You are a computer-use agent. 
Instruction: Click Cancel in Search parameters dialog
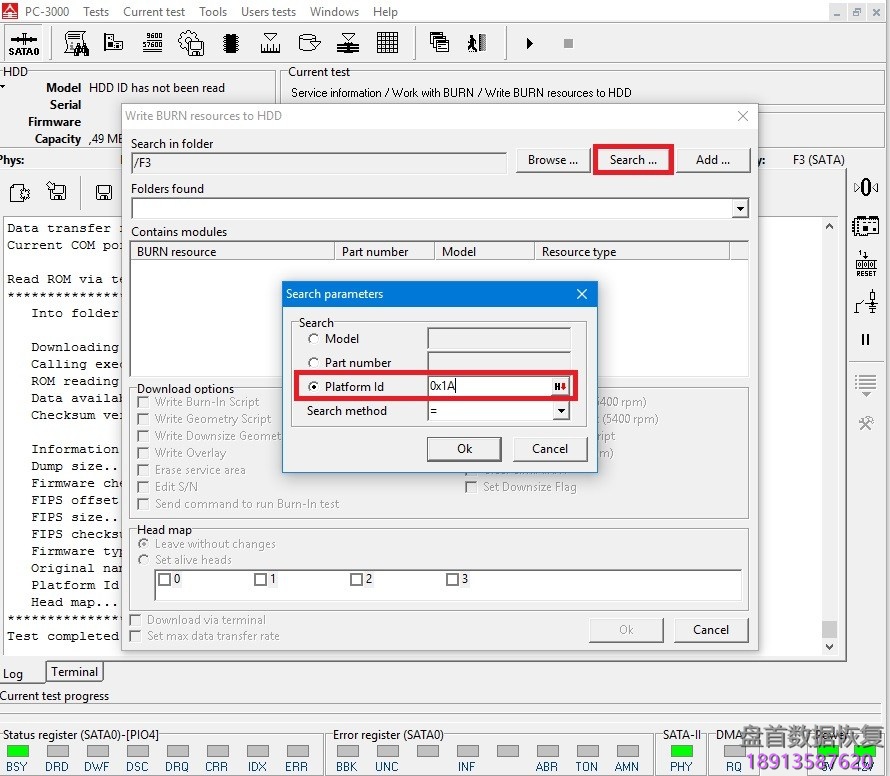(x=549, y=449)
